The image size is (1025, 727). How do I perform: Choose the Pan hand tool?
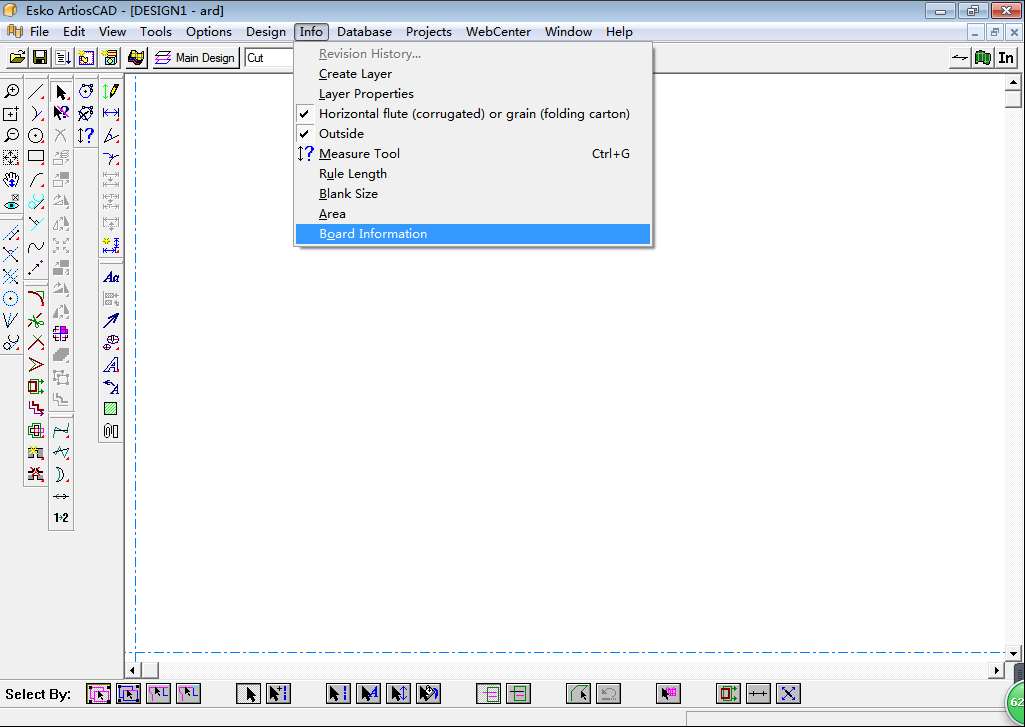click(11, 180)
